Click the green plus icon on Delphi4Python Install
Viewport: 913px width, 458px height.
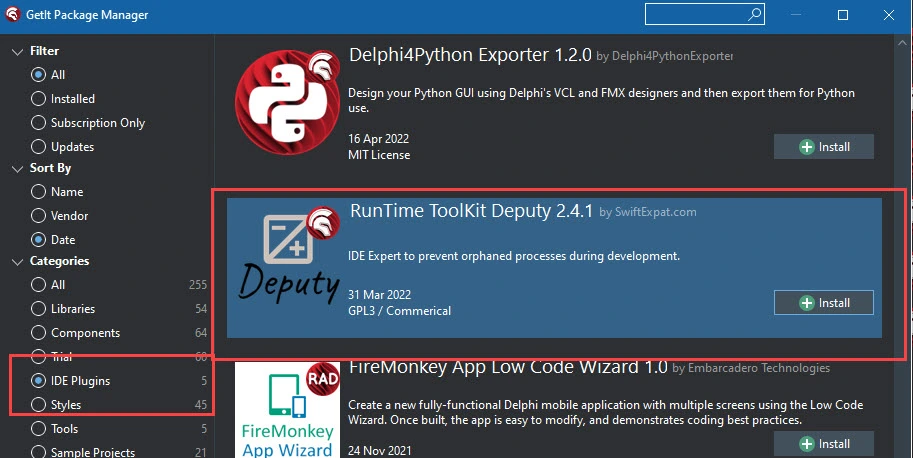click(x=807, y=147)
